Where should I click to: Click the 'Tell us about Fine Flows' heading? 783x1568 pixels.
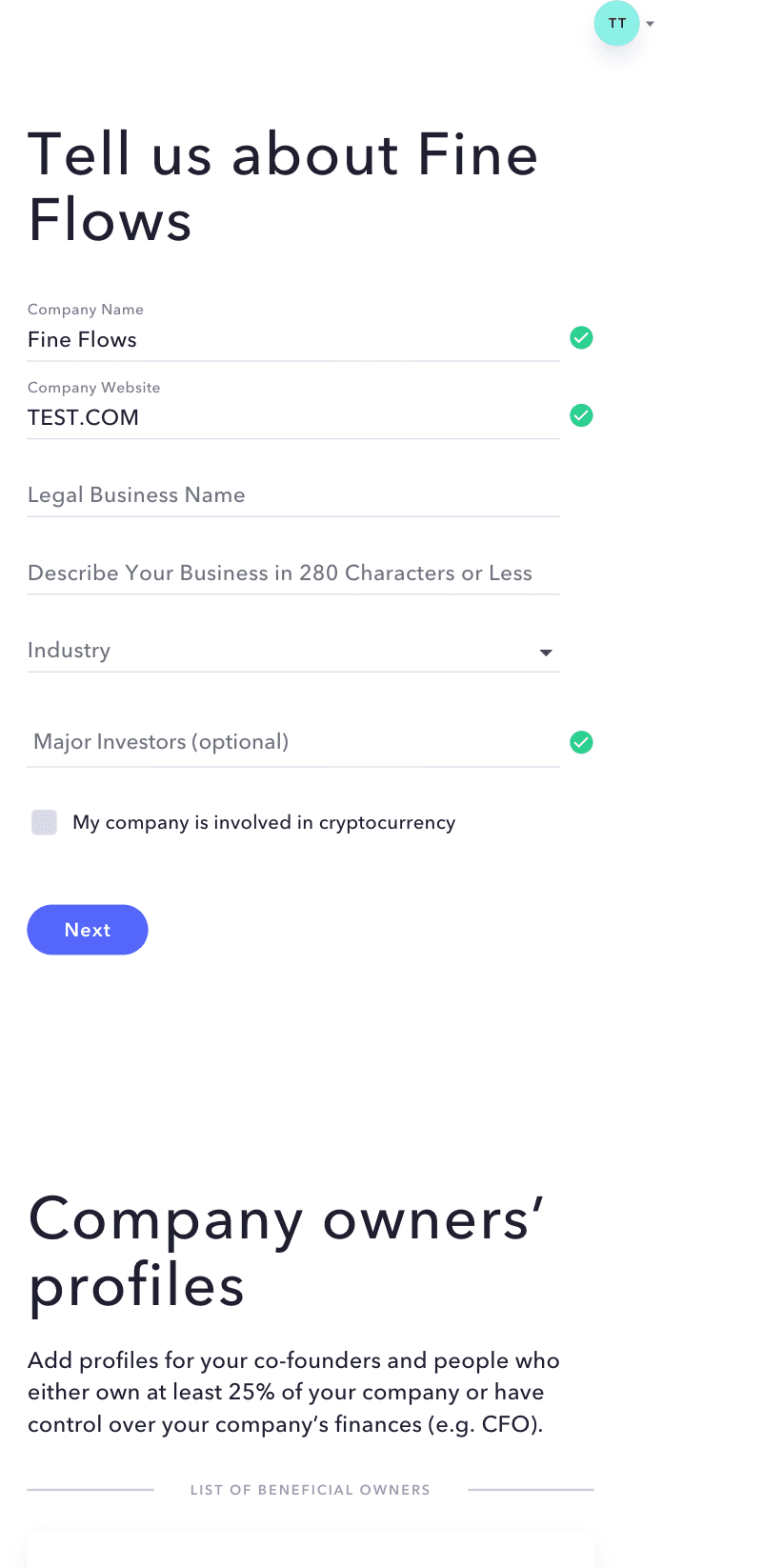pyautogui.click(x=283, y=187)
